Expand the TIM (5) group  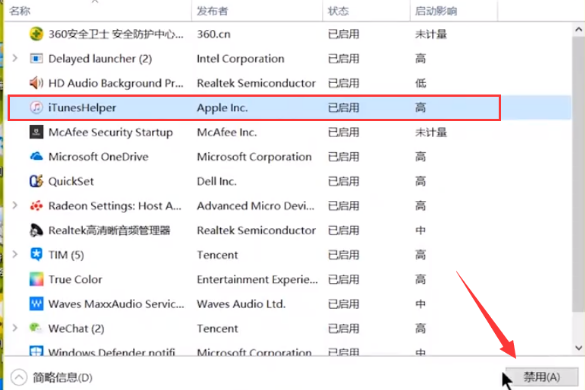point(15,255)
